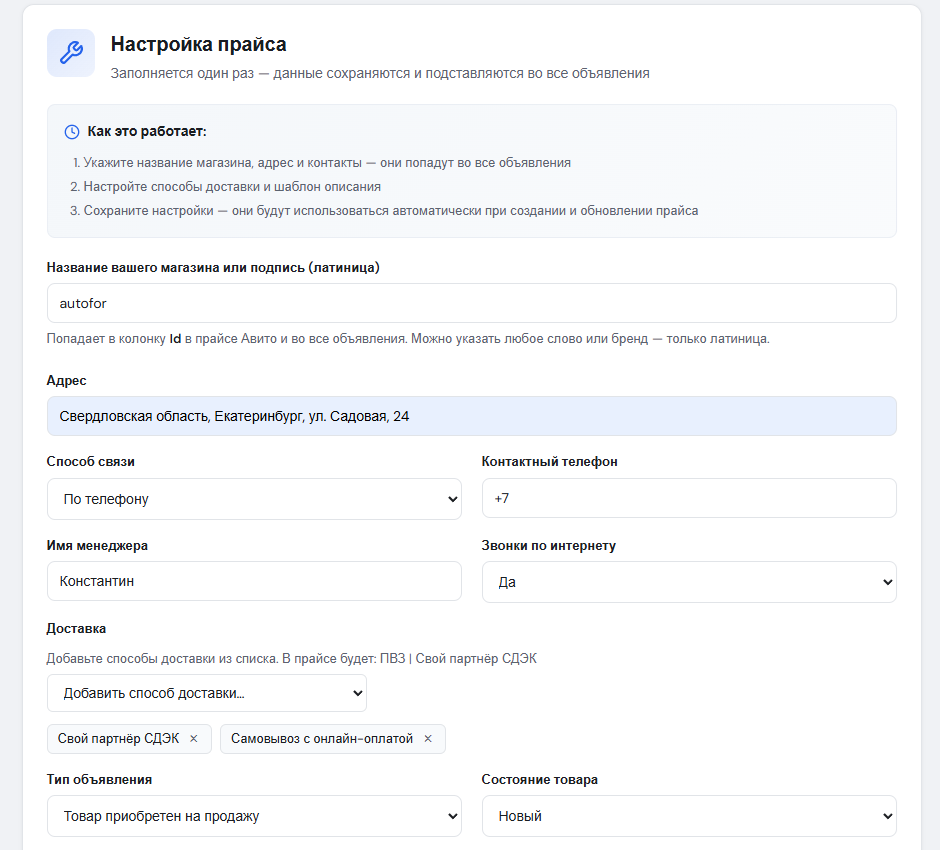940x850 pixels.
Task: Click the 'Доставка' section label
Action: 76,629
